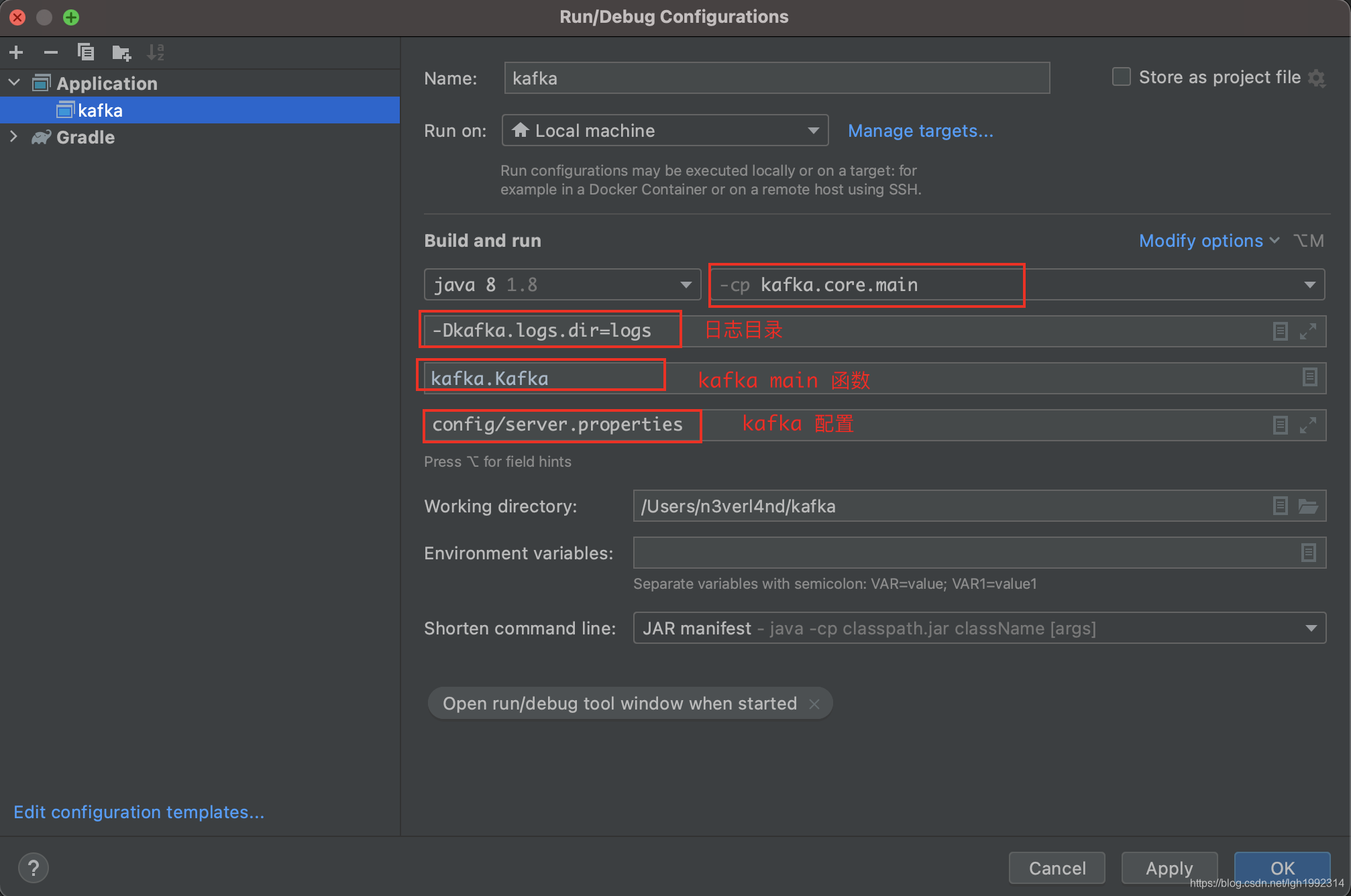Create a new configuration folder
The width and height of the screenshot is (1351, 896).
[x=121, y=52]
